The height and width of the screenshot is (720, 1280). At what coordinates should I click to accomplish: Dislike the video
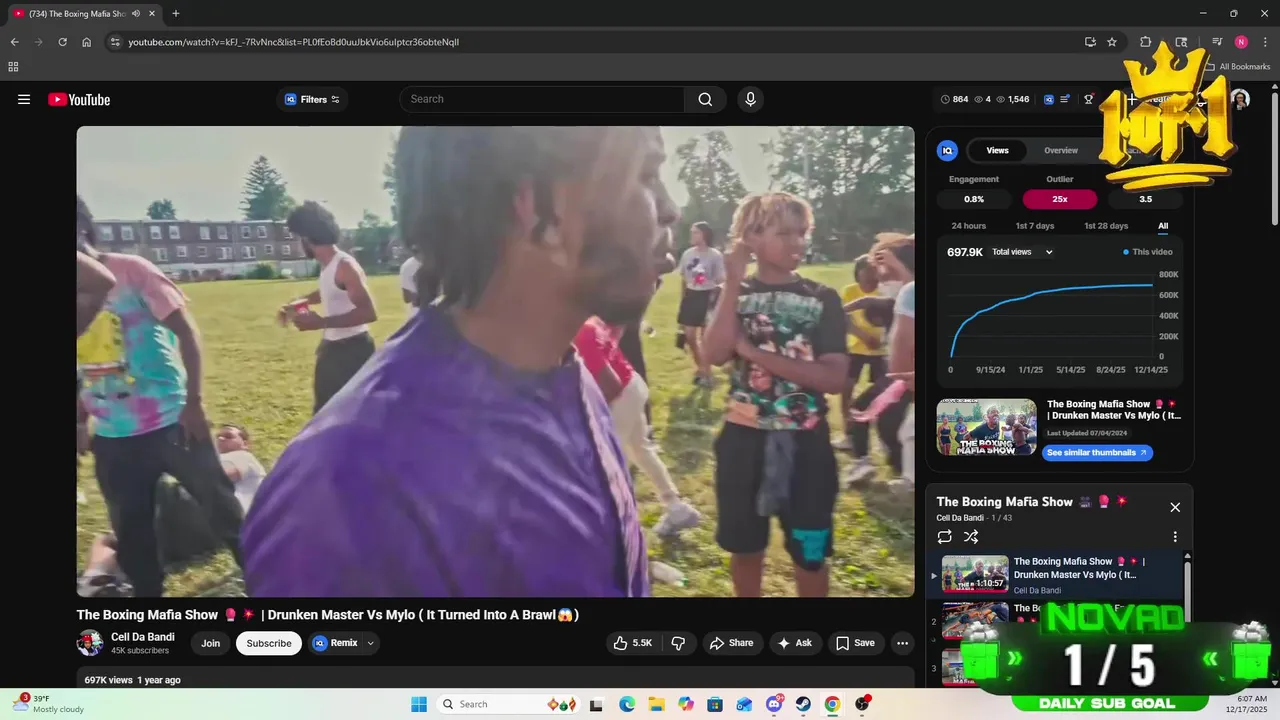(x=678, y=643)
